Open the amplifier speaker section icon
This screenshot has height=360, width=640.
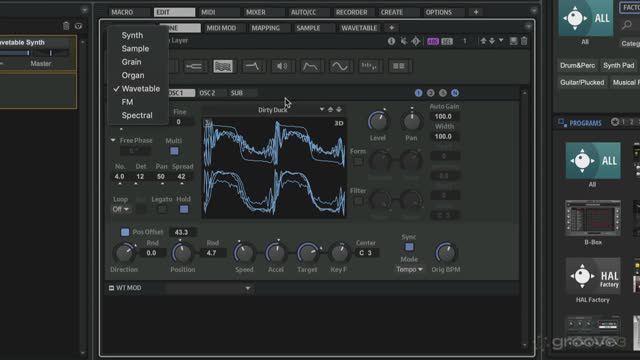282,66
